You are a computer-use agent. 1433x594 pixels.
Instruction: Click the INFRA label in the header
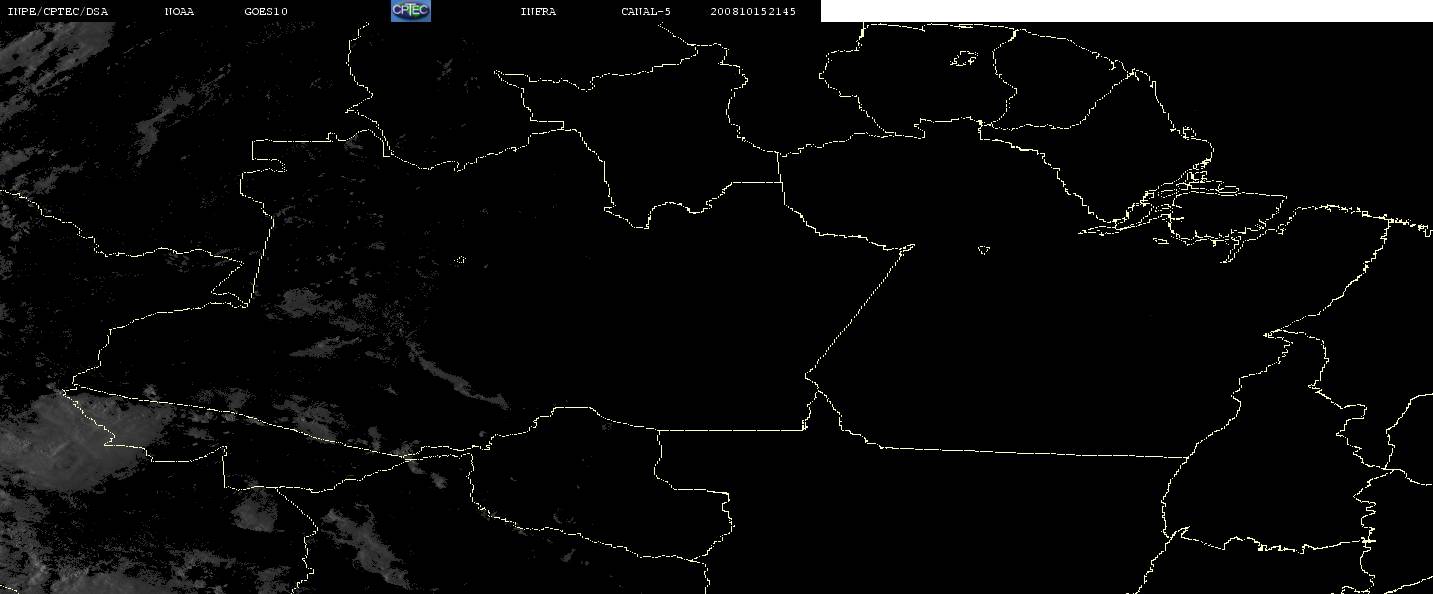pos(538,11)
